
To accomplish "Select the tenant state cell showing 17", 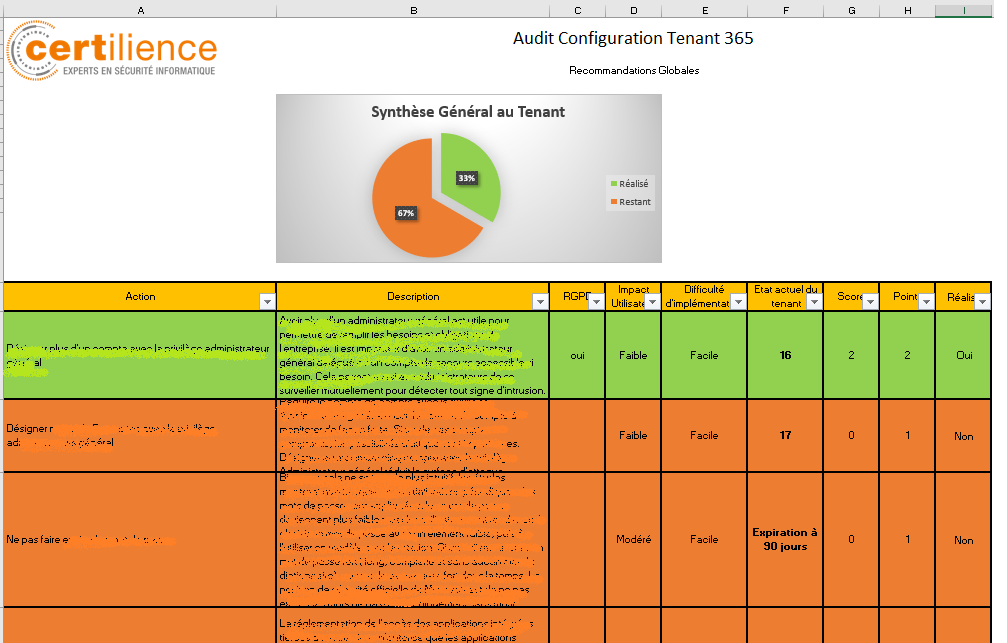I will (x=785, y=436).
